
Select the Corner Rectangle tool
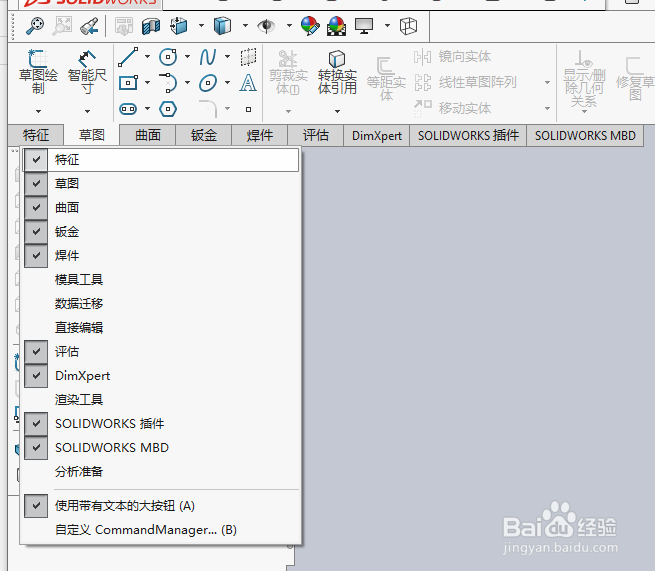point(128,83)
